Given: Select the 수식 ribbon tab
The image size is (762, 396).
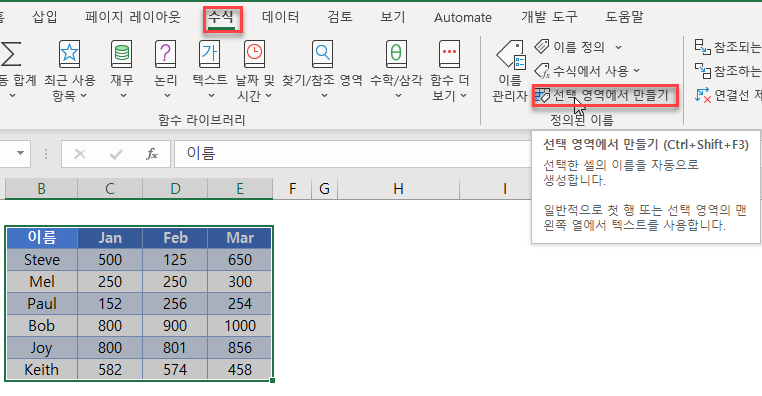Looking at the screenshot, I should (222, 17).
